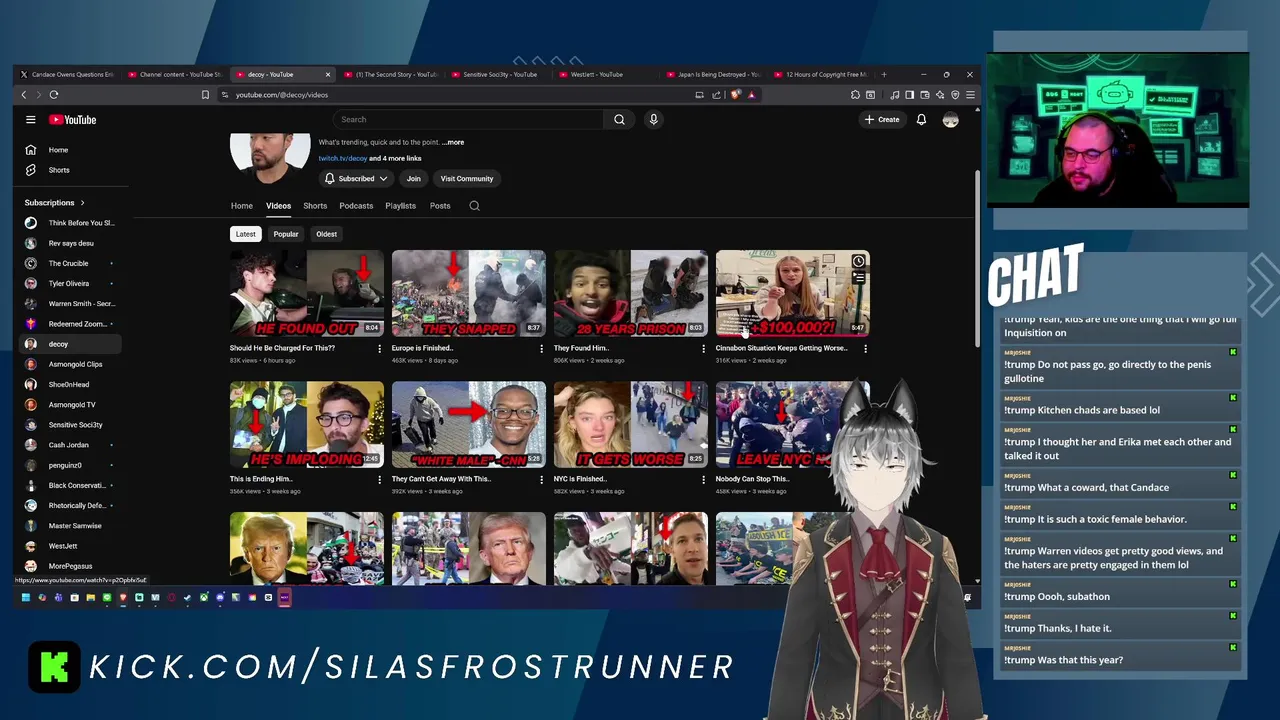Search within channel magnifier icon
The height and width of the screenshot is (720, 1280).
(x=474, y=206)
